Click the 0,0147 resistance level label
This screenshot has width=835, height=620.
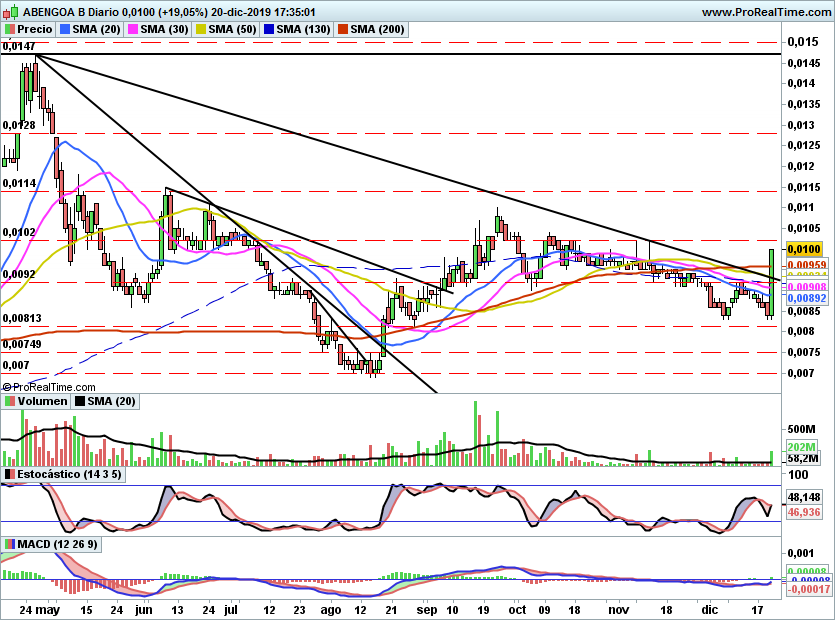(x=18, y=62)
